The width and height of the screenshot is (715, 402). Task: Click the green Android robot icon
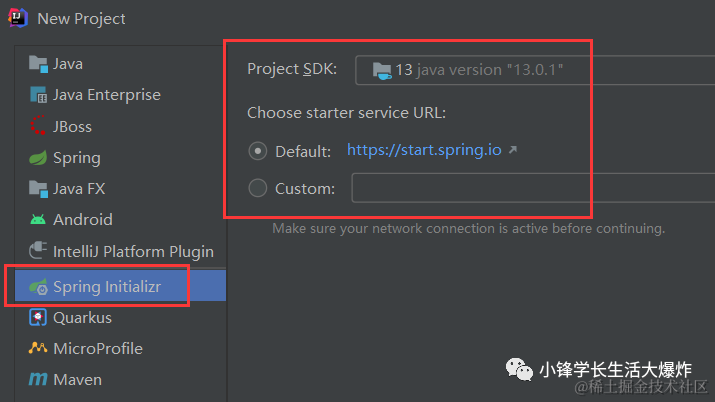tap(38, 220)
